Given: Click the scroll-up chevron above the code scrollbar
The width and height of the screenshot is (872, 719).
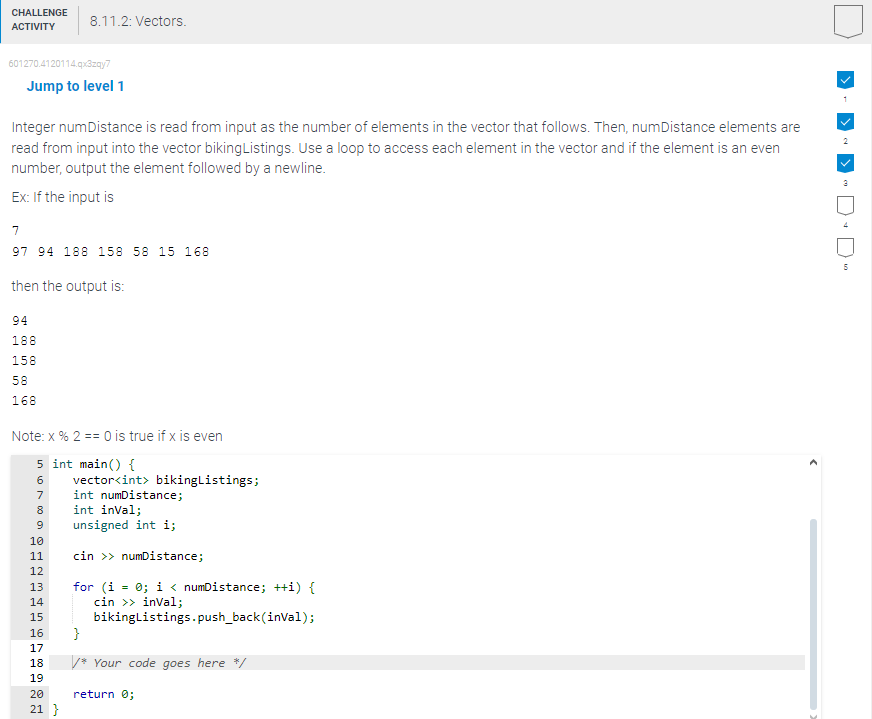Looking at the screenshot, I should [x=812, y=461].
